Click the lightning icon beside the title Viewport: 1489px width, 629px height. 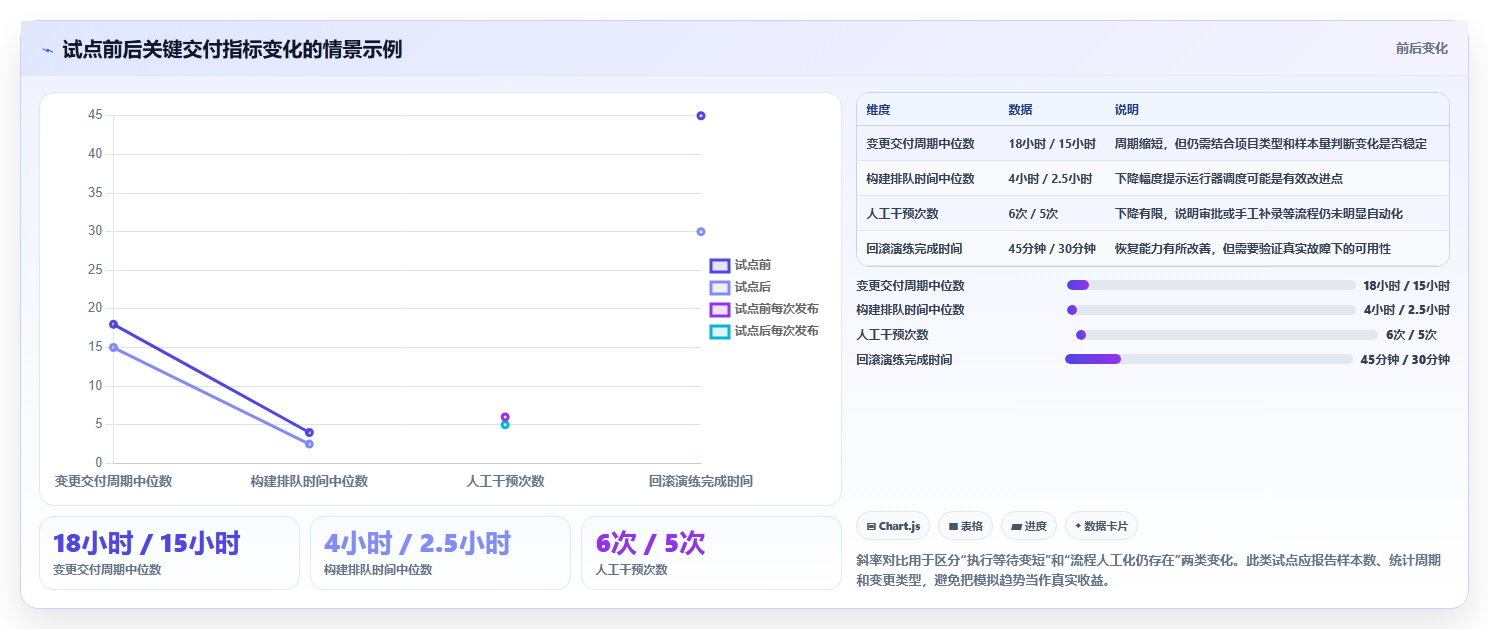47,50
